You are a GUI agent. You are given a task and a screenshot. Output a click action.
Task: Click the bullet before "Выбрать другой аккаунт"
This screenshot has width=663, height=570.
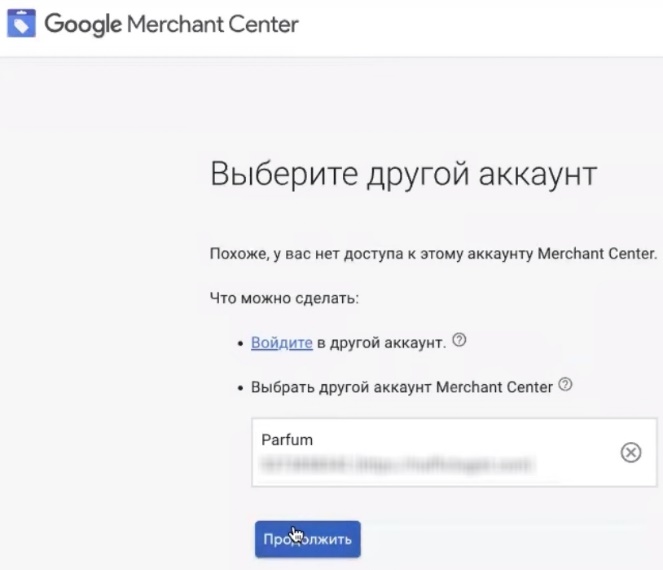coord(241,388)
